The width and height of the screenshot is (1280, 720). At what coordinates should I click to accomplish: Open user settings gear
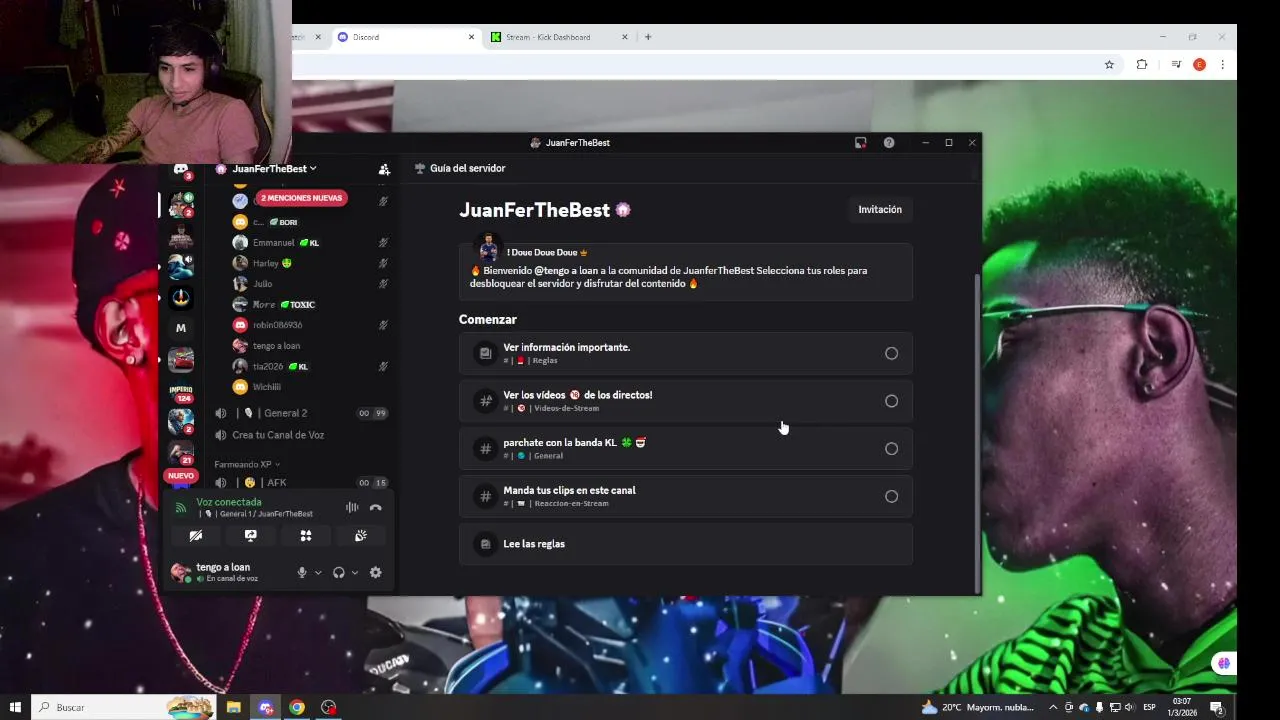pyautogui.click(x=376, y=573)
